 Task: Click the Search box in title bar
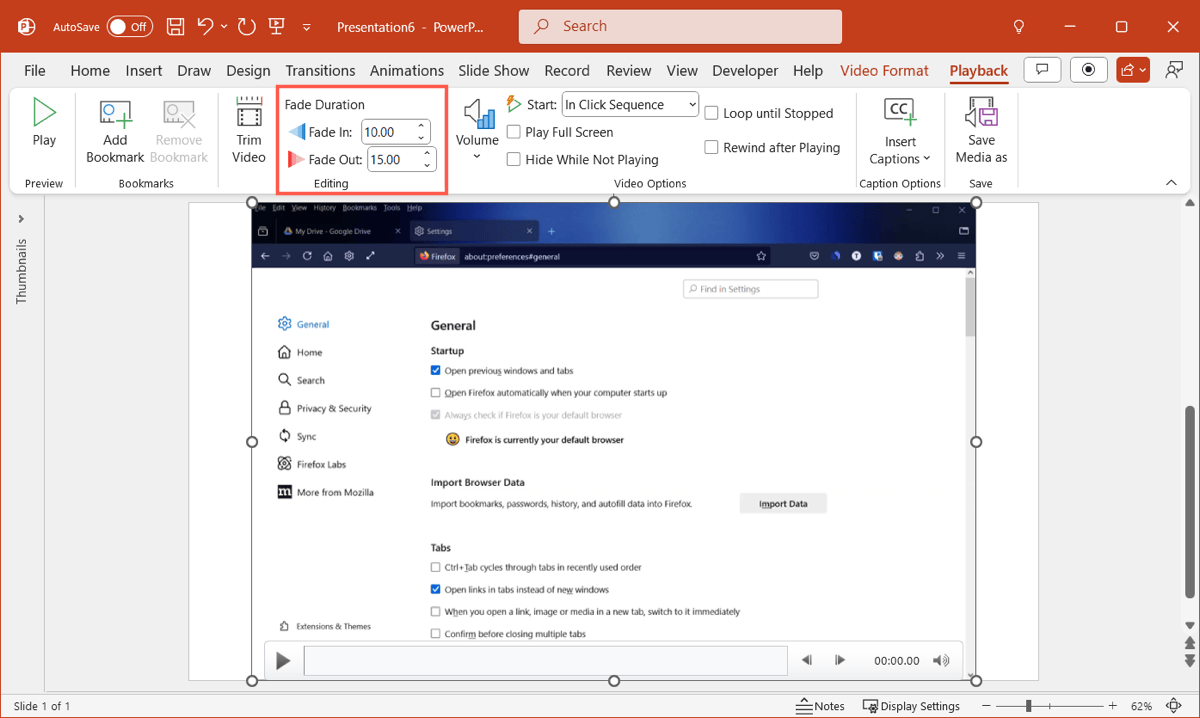coord(680,26)
